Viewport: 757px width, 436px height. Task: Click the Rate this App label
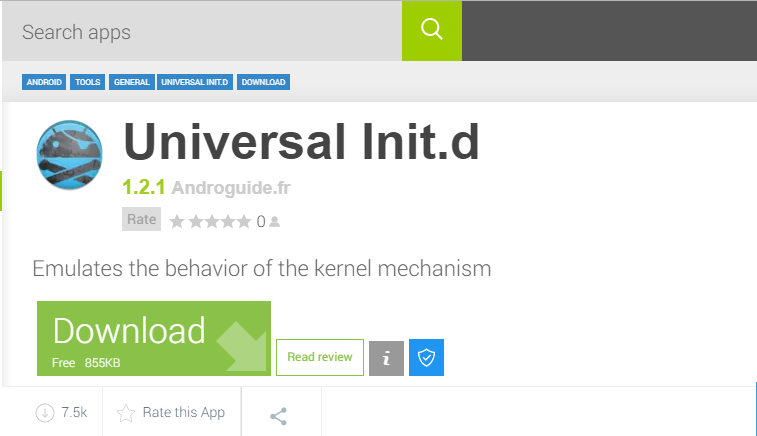[183, 412]
